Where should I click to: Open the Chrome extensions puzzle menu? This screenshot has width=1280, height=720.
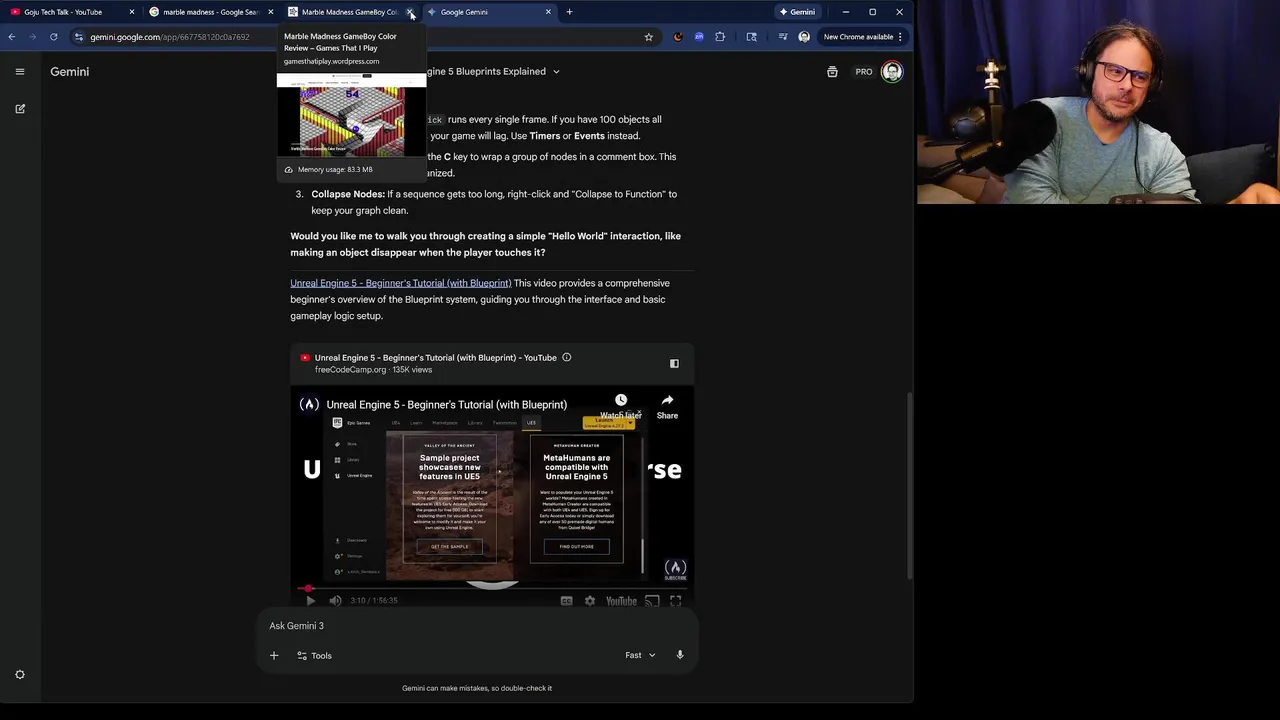pos(720,37)
